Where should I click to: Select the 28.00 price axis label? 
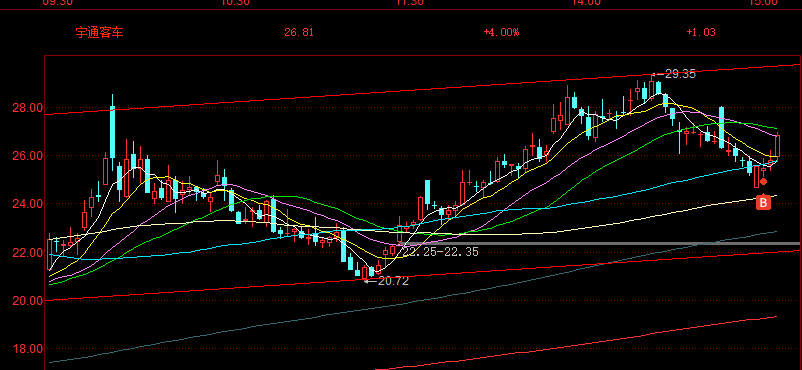(x=28, y=108)
